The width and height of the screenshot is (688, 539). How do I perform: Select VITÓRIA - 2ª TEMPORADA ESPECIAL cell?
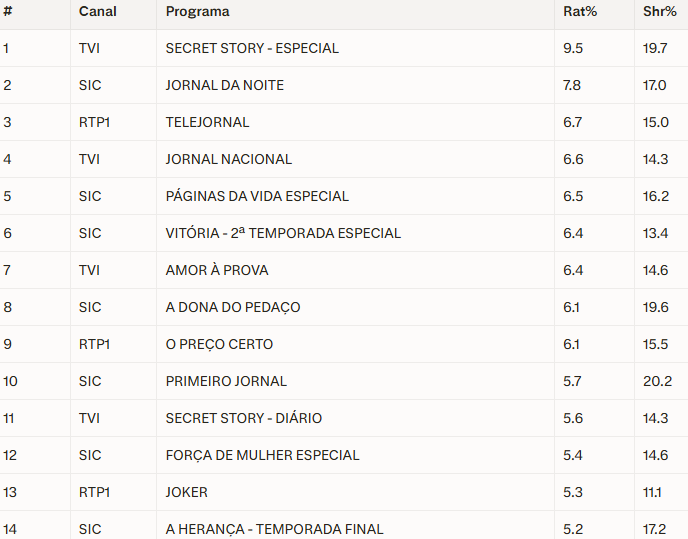(283, 233)
